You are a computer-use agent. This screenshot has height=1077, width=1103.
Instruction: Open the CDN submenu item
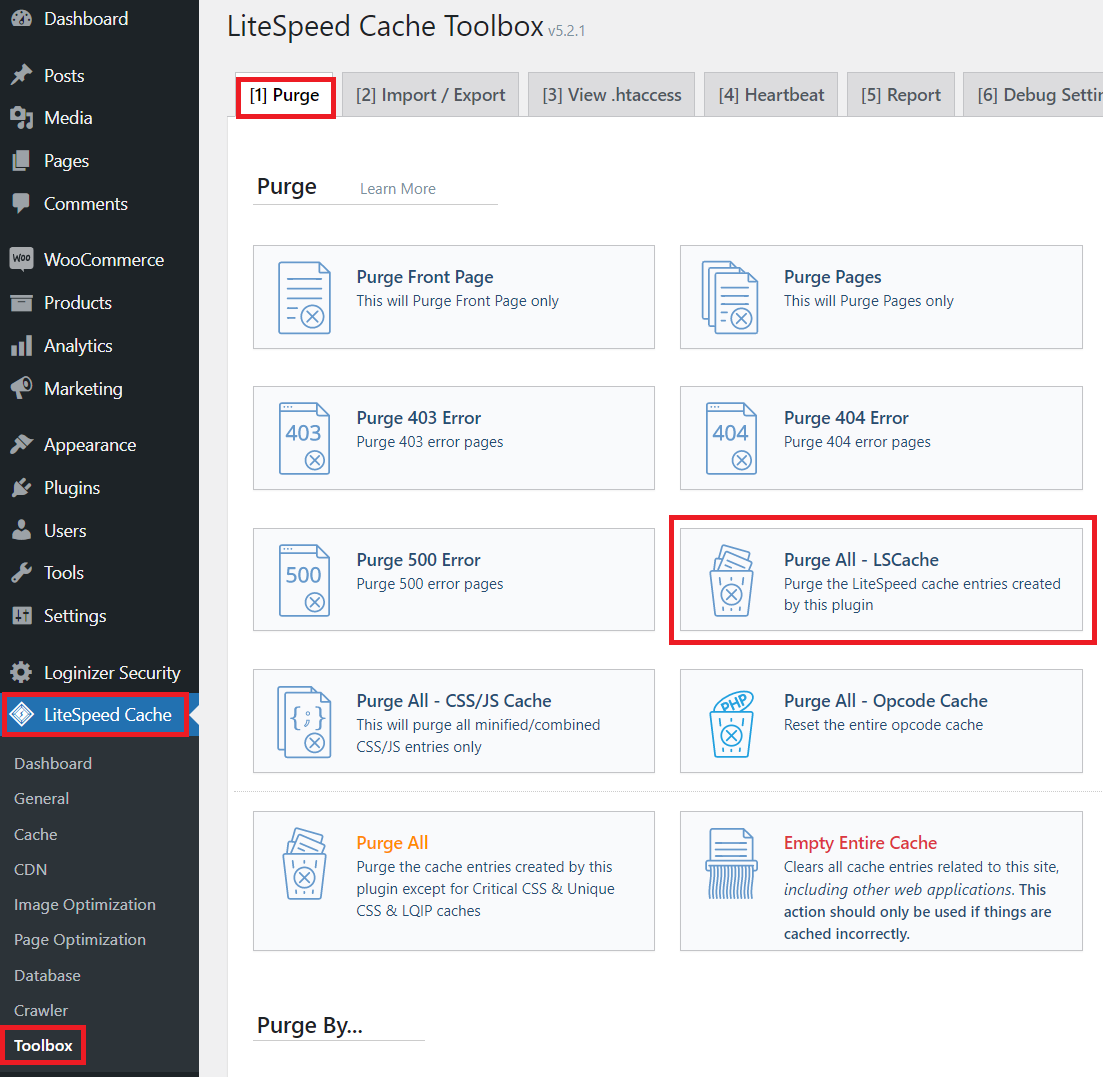(x=30, y=870)
